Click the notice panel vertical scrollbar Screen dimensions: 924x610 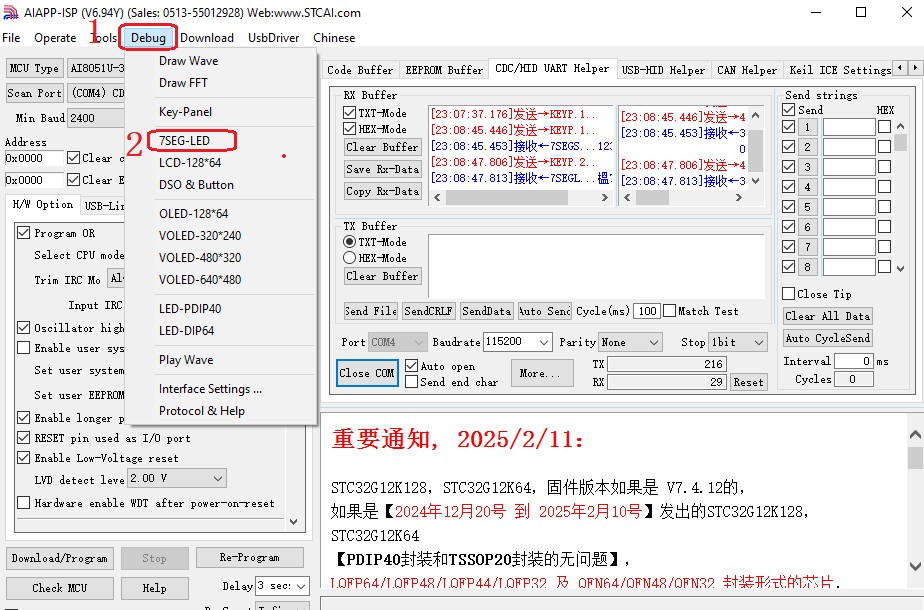tap(915, 500)
